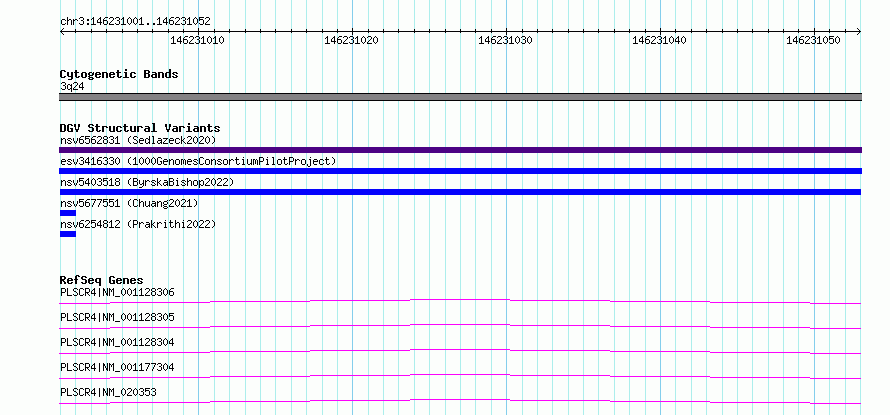Screen dimensions: 890x415
Task: Click variant label nsv6254812 (Prakrithi2022)
Action: click(138, 224)
